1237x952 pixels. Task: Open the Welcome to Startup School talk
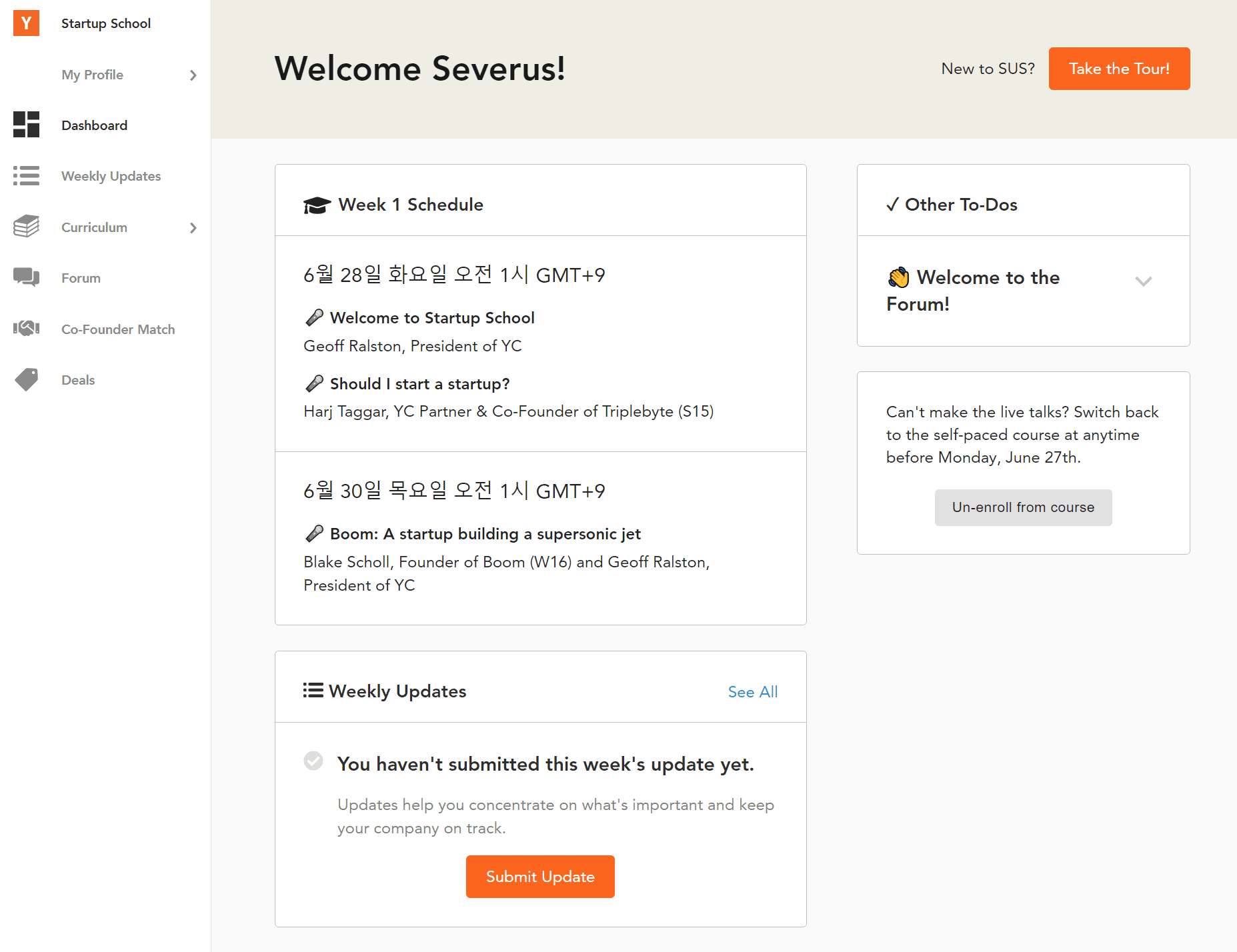432,318
